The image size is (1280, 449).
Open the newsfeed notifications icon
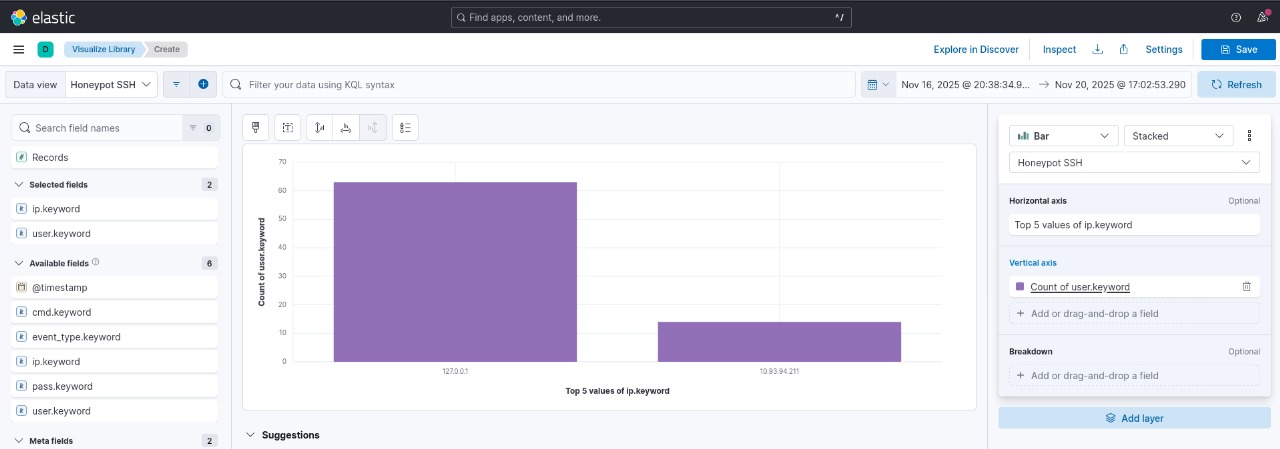(1262, 17)
